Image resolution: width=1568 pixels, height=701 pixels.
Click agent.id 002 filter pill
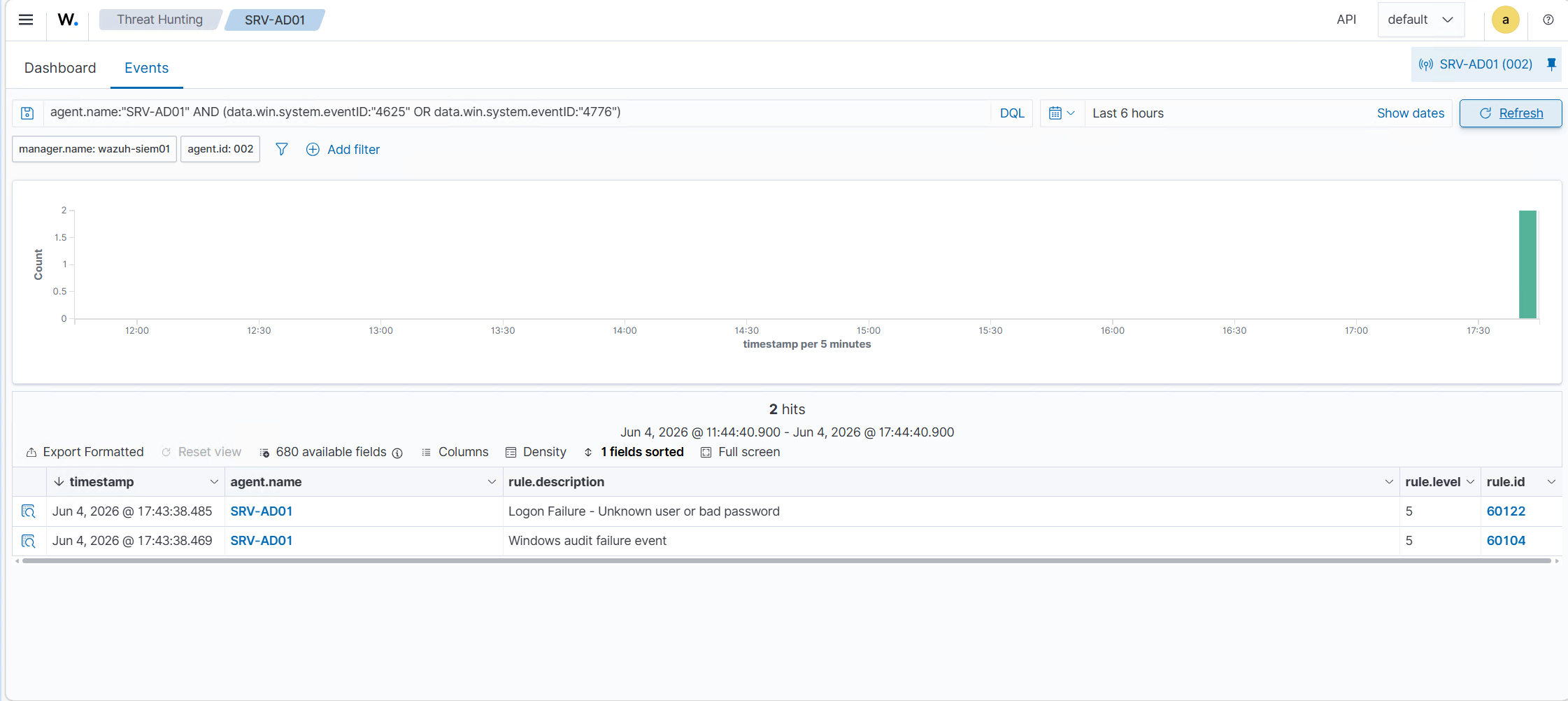pyautogui.click(x=220, y=149)
